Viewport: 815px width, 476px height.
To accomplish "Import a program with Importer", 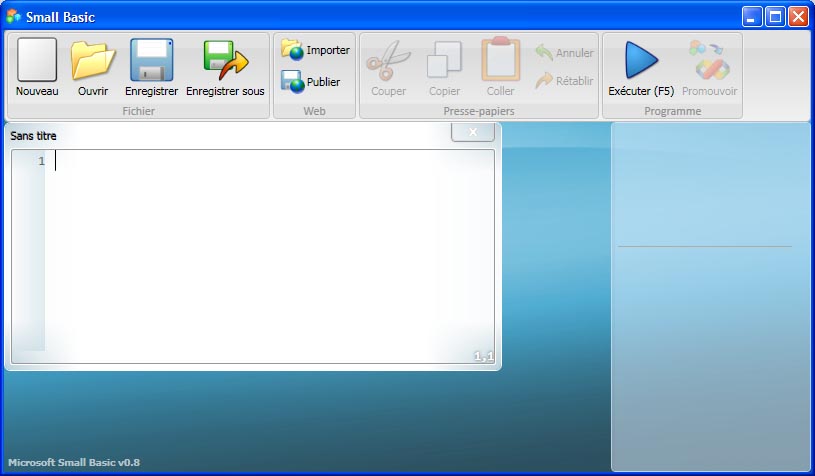I will 316,50.
